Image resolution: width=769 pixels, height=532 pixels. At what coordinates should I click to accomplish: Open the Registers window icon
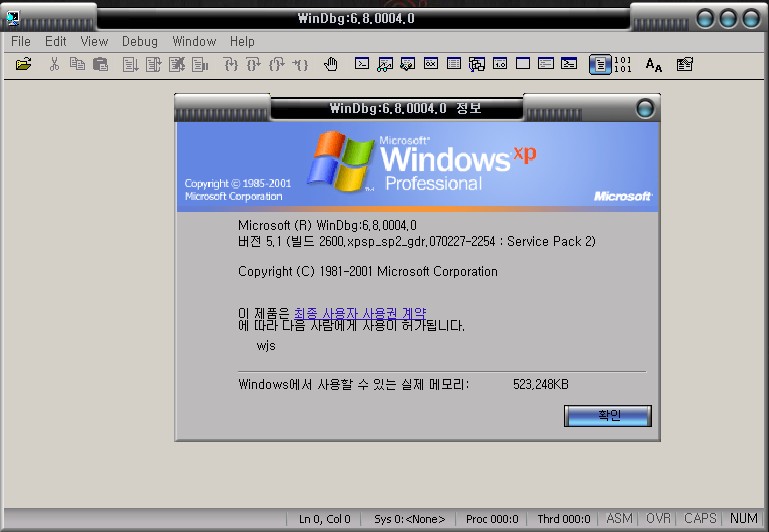pos(431,64)
